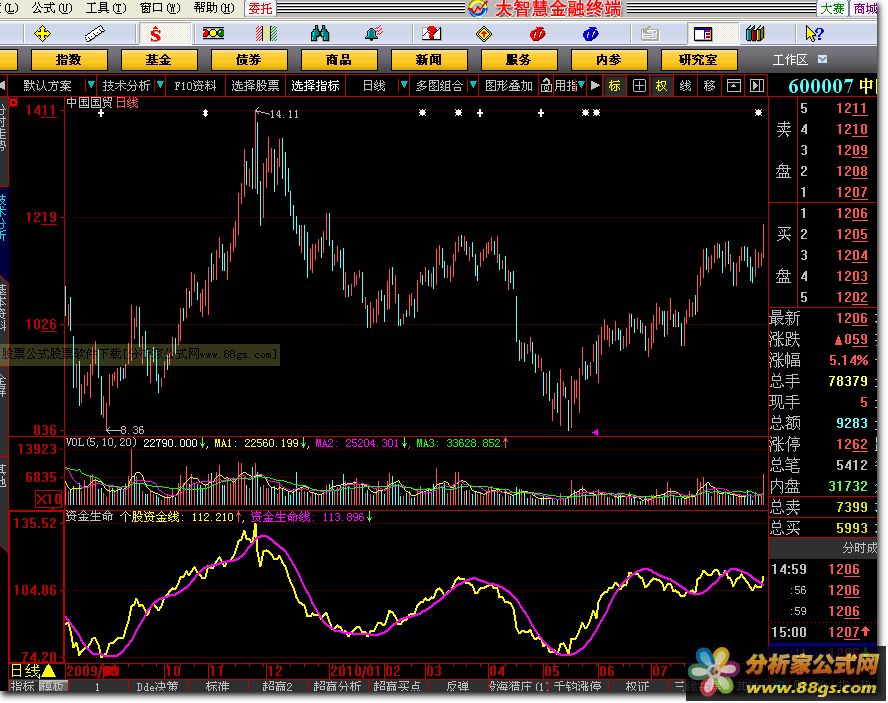Viewport: 888px width, 703px height.
Task: Open the 窗口 menu
Action: coord(159,8)
